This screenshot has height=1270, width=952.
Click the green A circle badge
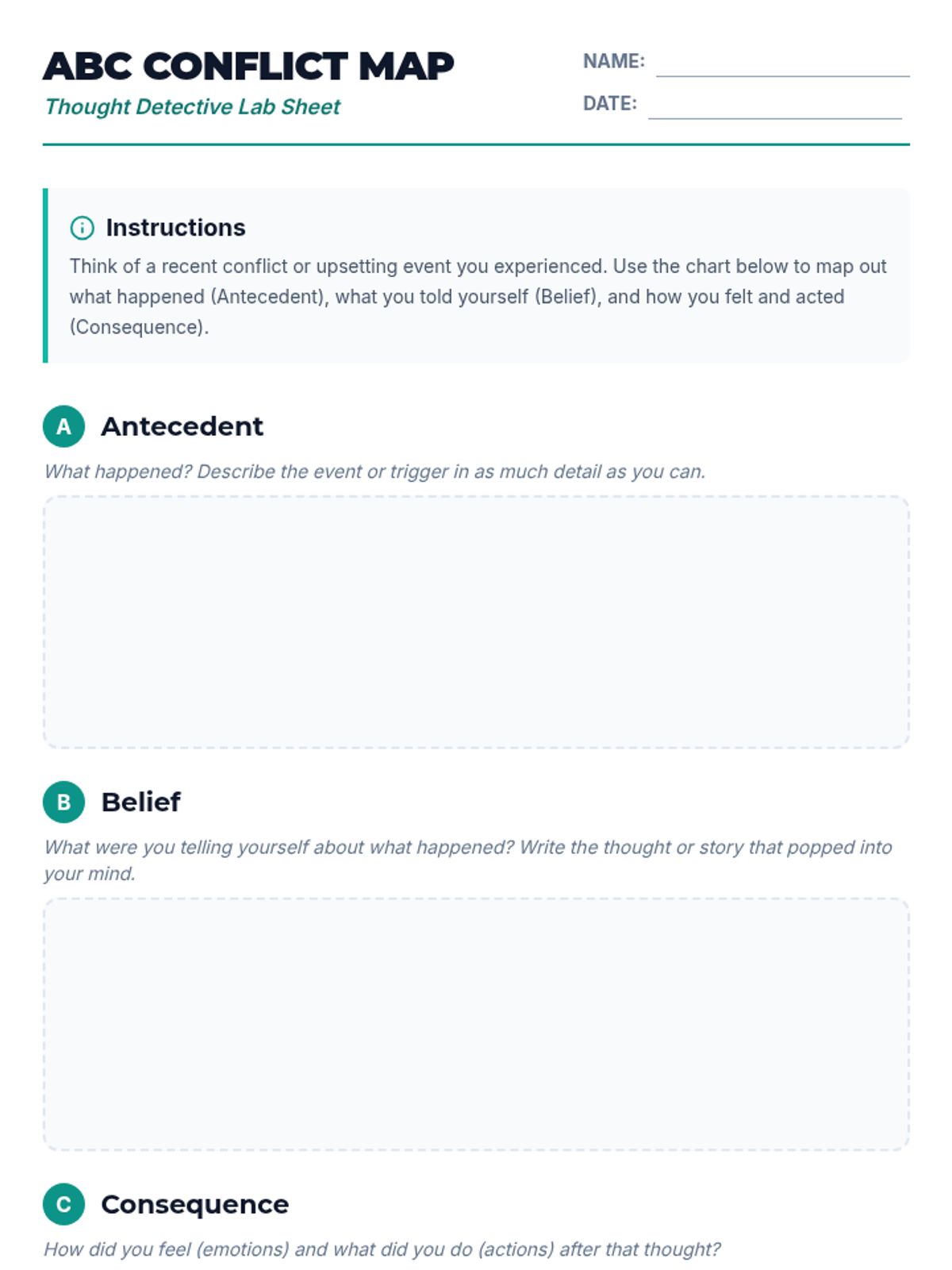tap(63, 426)
